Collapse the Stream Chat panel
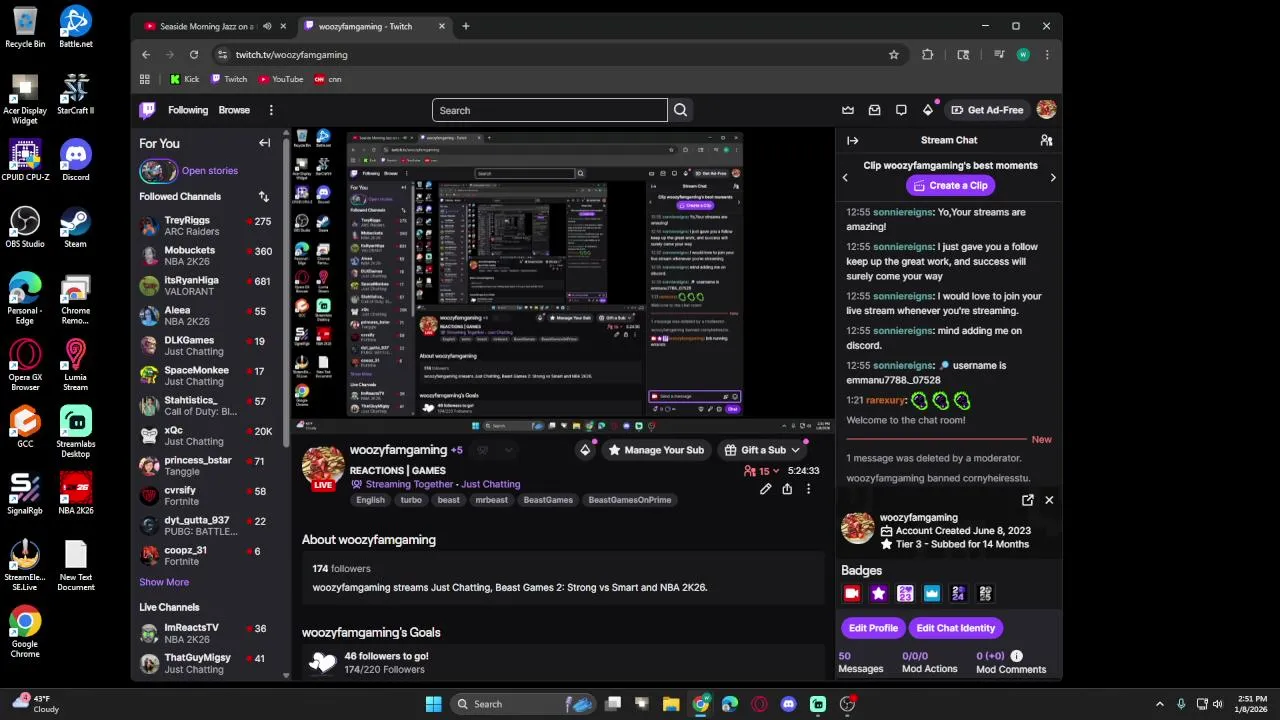 (x=852, y=141)
